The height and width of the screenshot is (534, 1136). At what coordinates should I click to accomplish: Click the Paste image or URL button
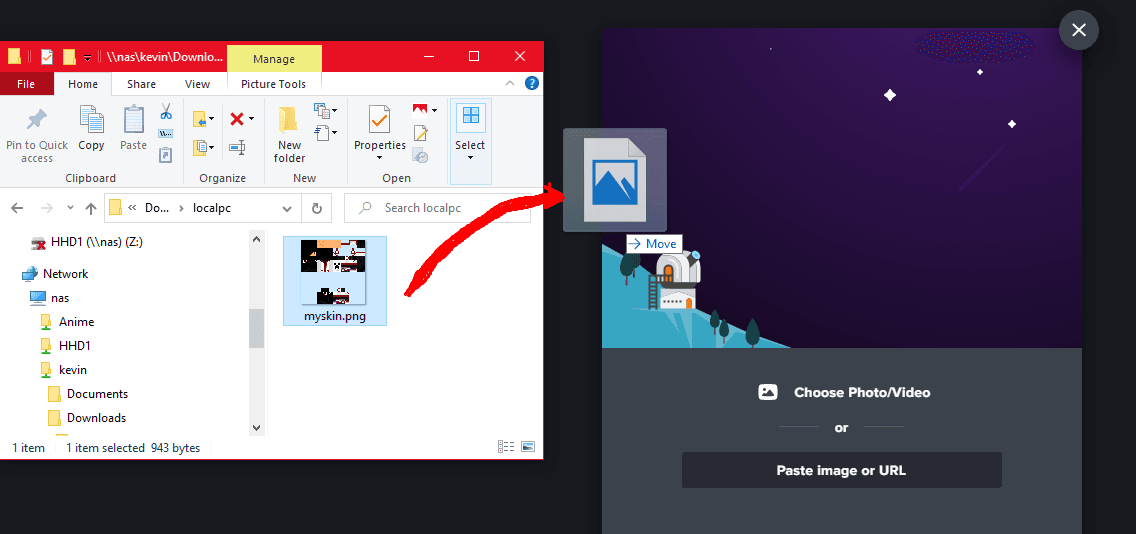click(x=841, y=470)
